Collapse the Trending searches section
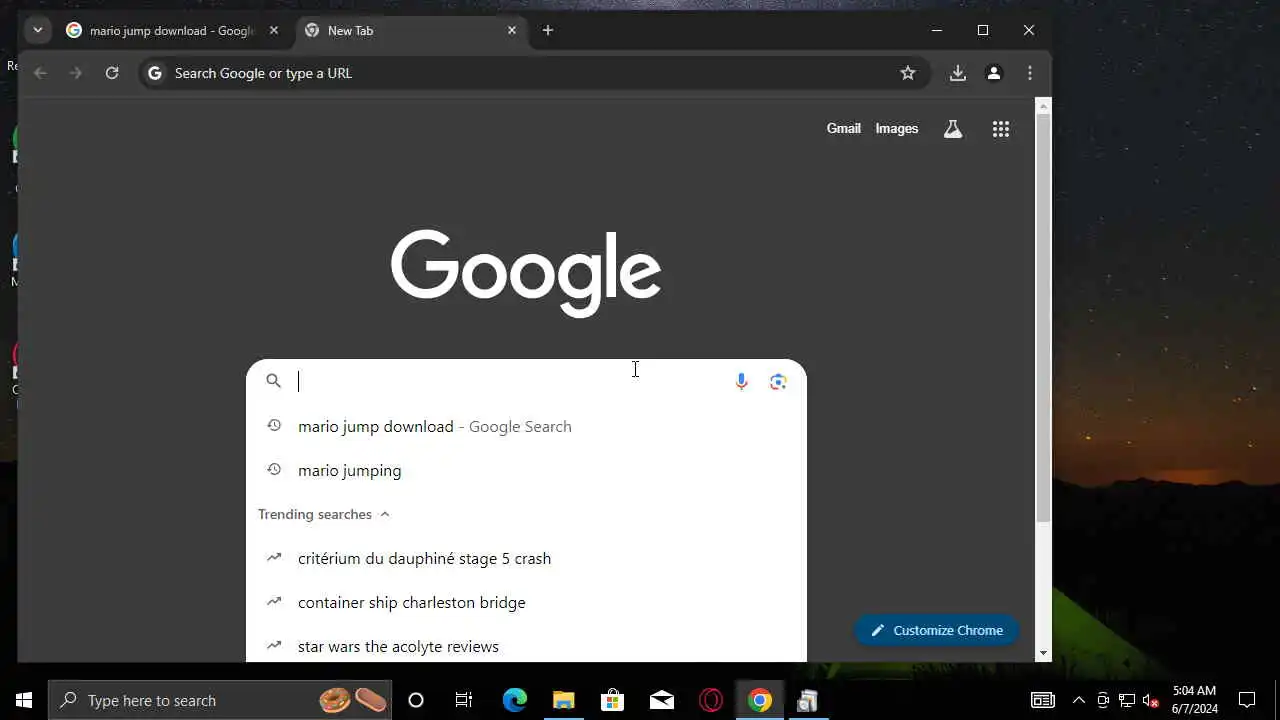Screen dimensions: 1280x720 [324, 514]
